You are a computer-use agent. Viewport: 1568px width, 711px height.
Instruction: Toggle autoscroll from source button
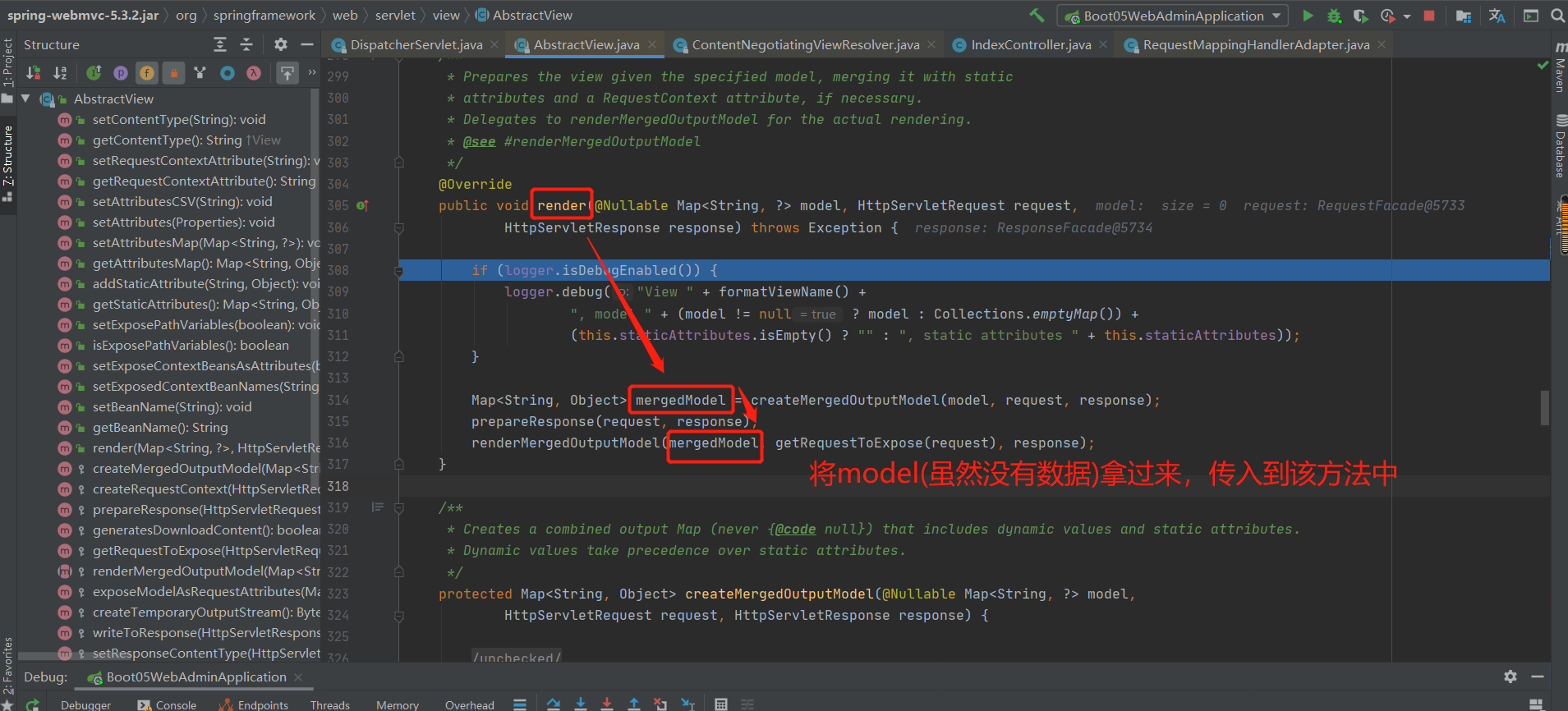(287, 73)
